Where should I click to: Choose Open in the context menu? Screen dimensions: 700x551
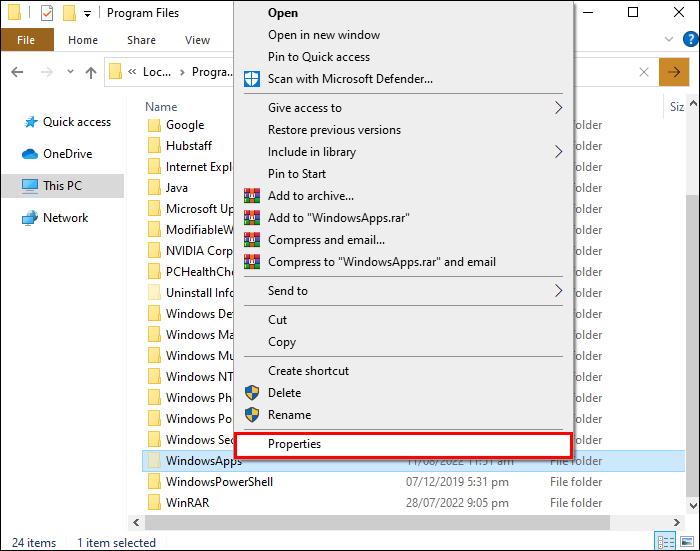click(x=403, y=13)
